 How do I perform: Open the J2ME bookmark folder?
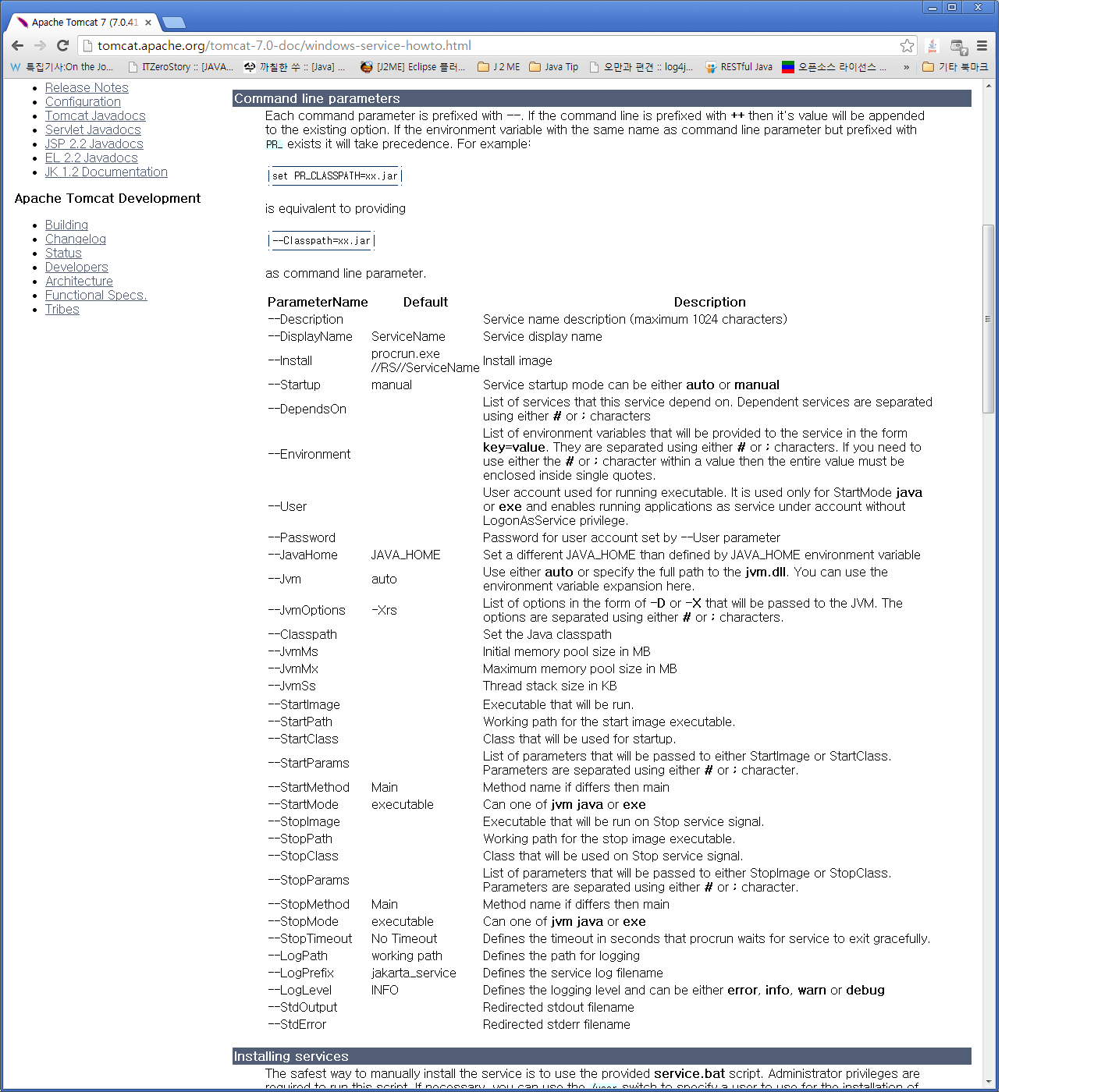[499, 67]
